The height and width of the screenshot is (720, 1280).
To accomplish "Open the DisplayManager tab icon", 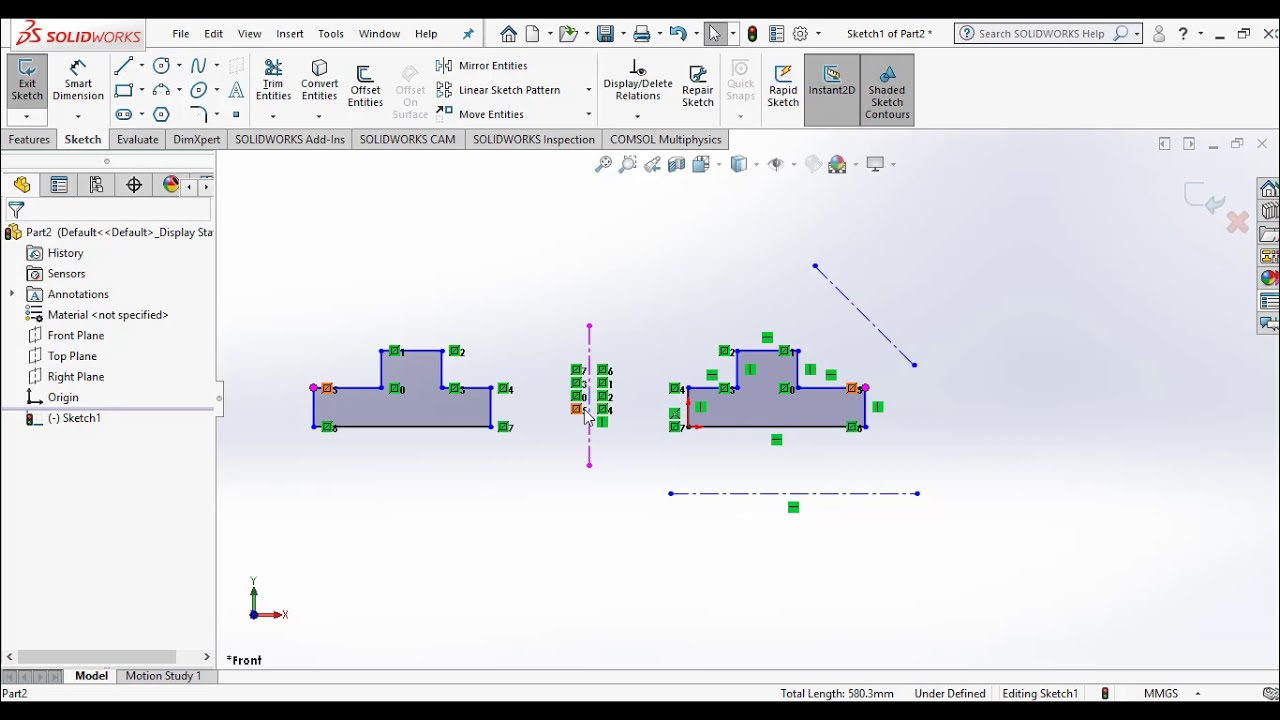I will click(x=171, y=185).
